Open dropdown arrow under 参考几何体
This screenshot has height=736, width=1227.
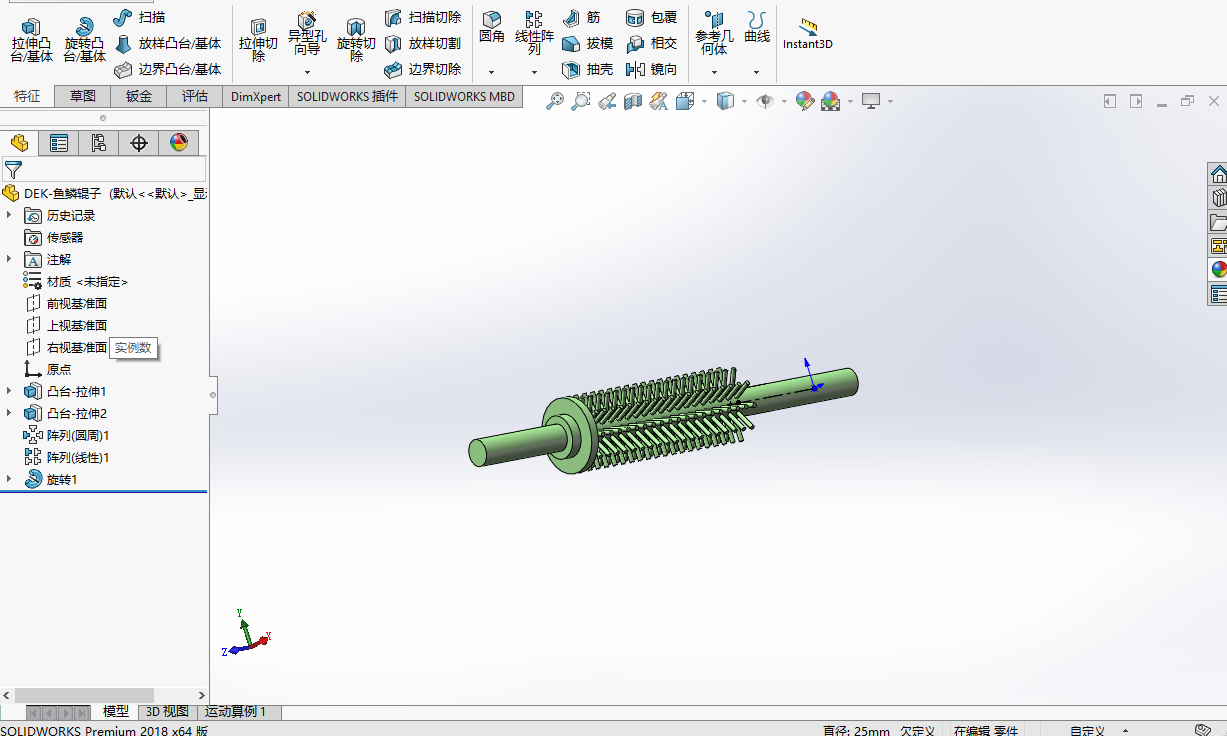tap(714, 72)
